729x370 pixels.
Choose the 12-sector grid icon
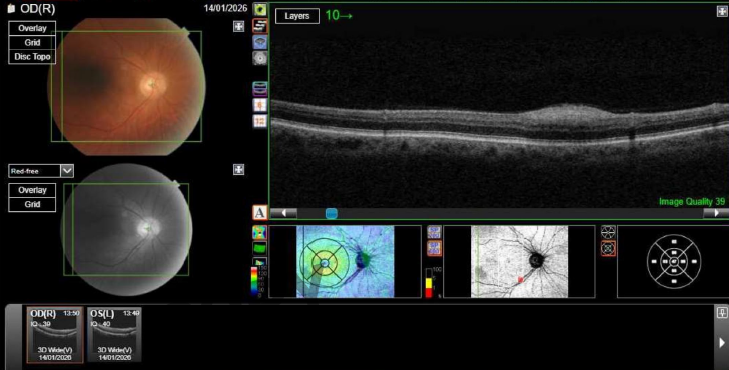pos(260,121)
